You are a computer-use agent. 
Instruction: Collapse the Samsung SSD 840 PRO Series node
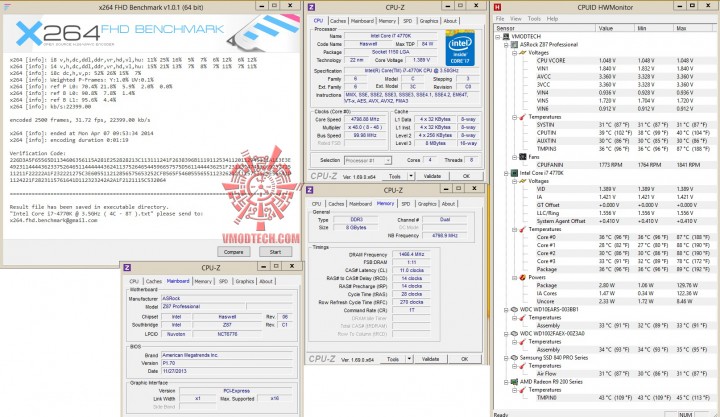tap(506, 358)
